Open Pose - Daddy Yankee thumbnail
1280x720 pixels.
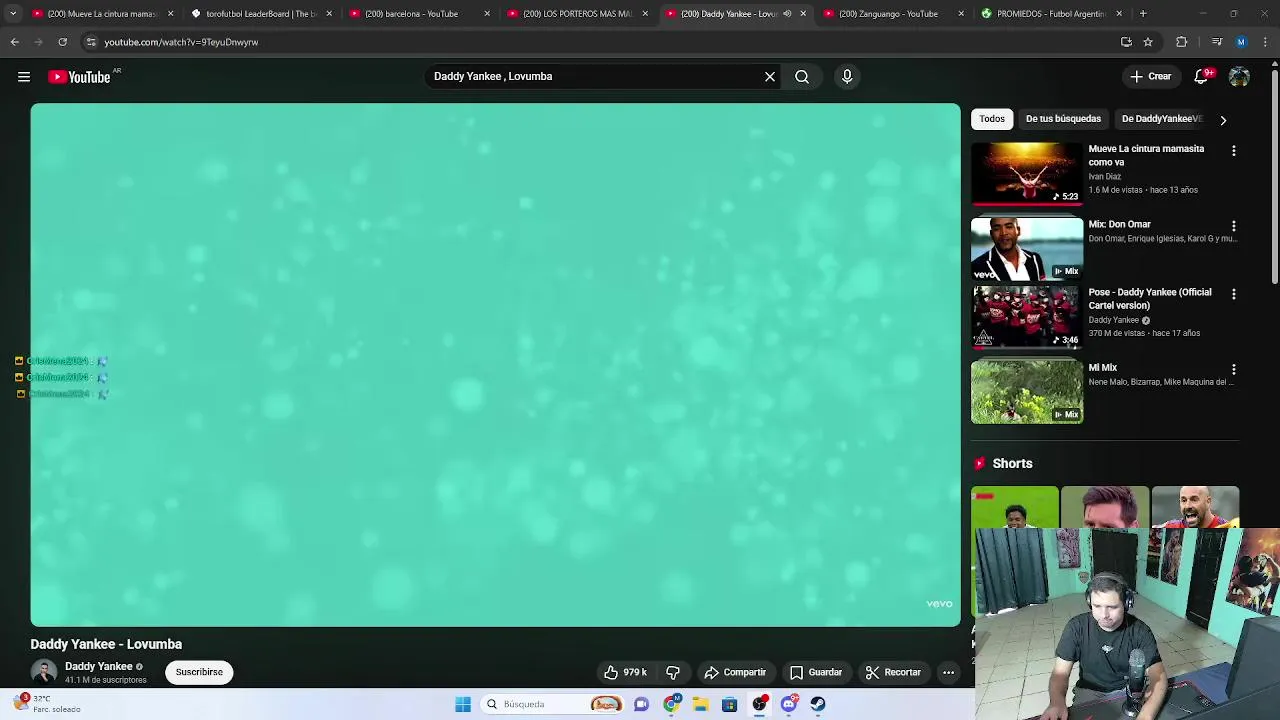click(1026, 317)
